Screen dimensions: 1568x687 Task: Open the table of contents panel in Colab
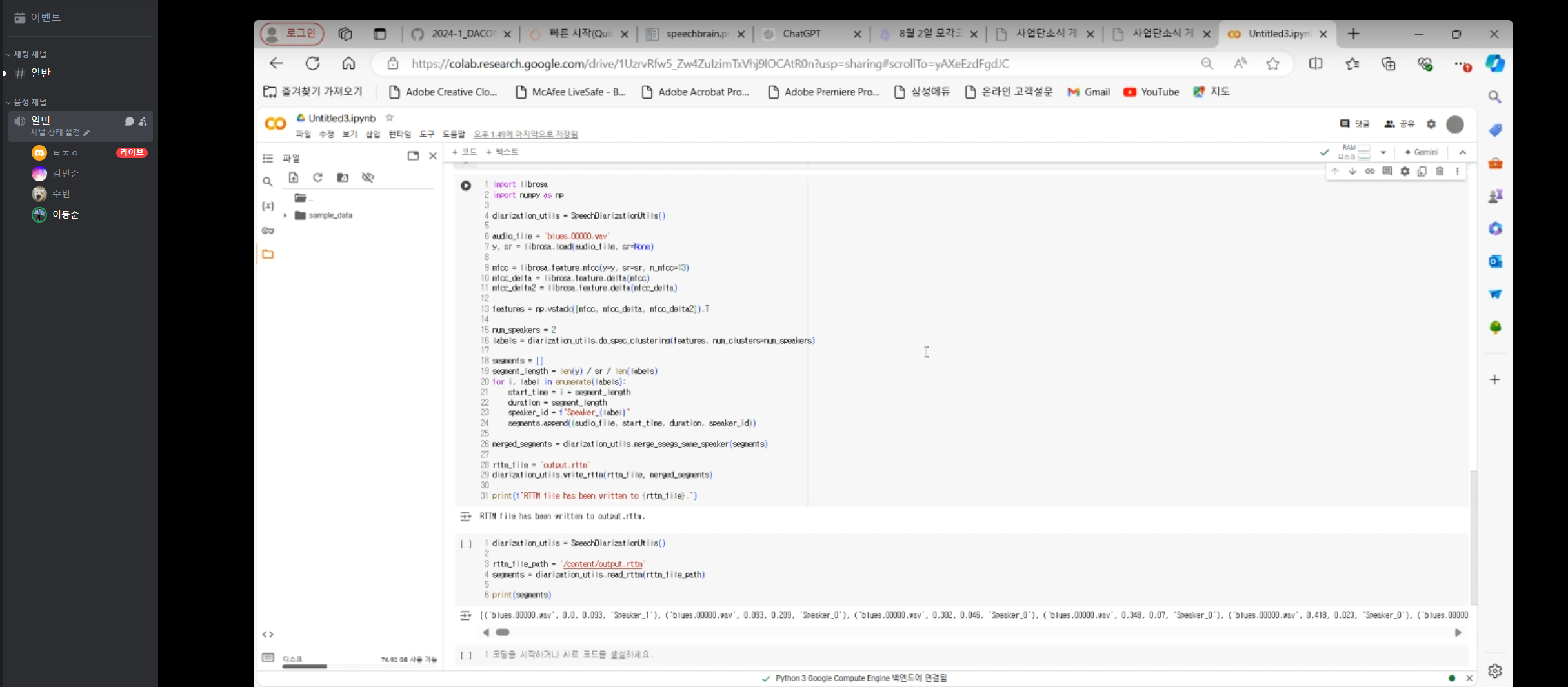pyautogui.click(x=268, y=157)
